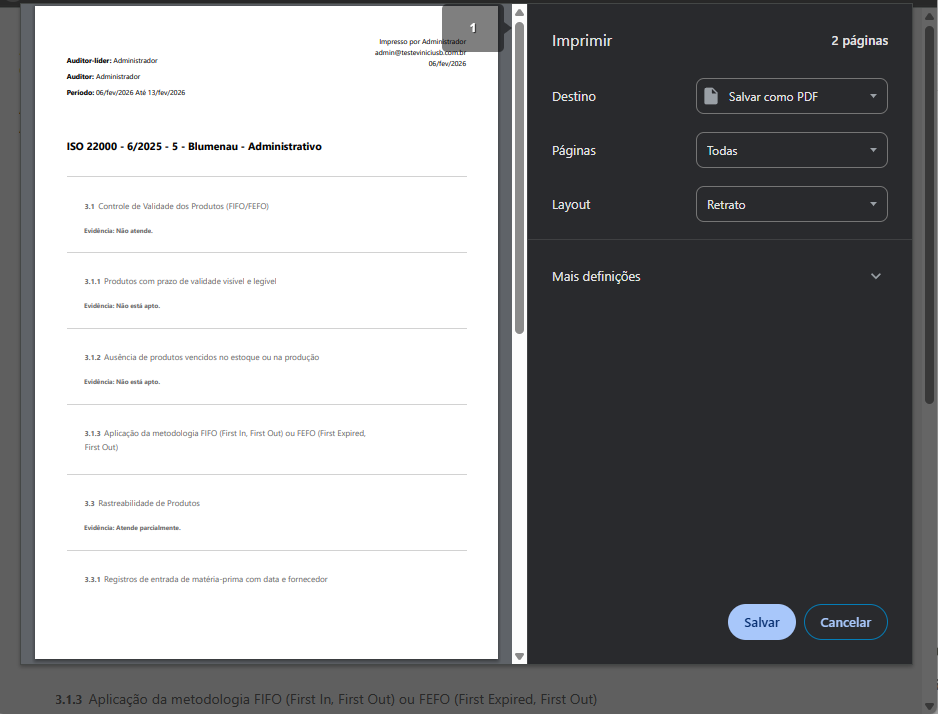Click the page 1 indicator badge
938x714 pixels.
pyautogui.click(x=473, y=28)
